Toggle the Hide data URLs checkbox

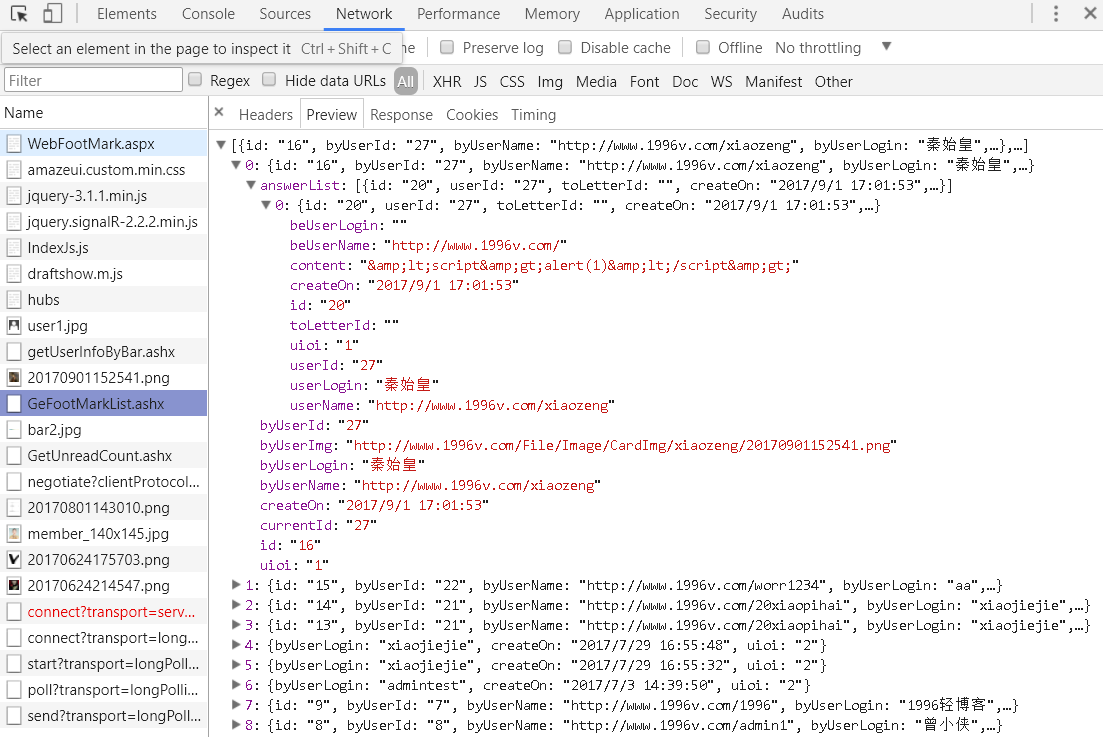(x=269, y=80)
